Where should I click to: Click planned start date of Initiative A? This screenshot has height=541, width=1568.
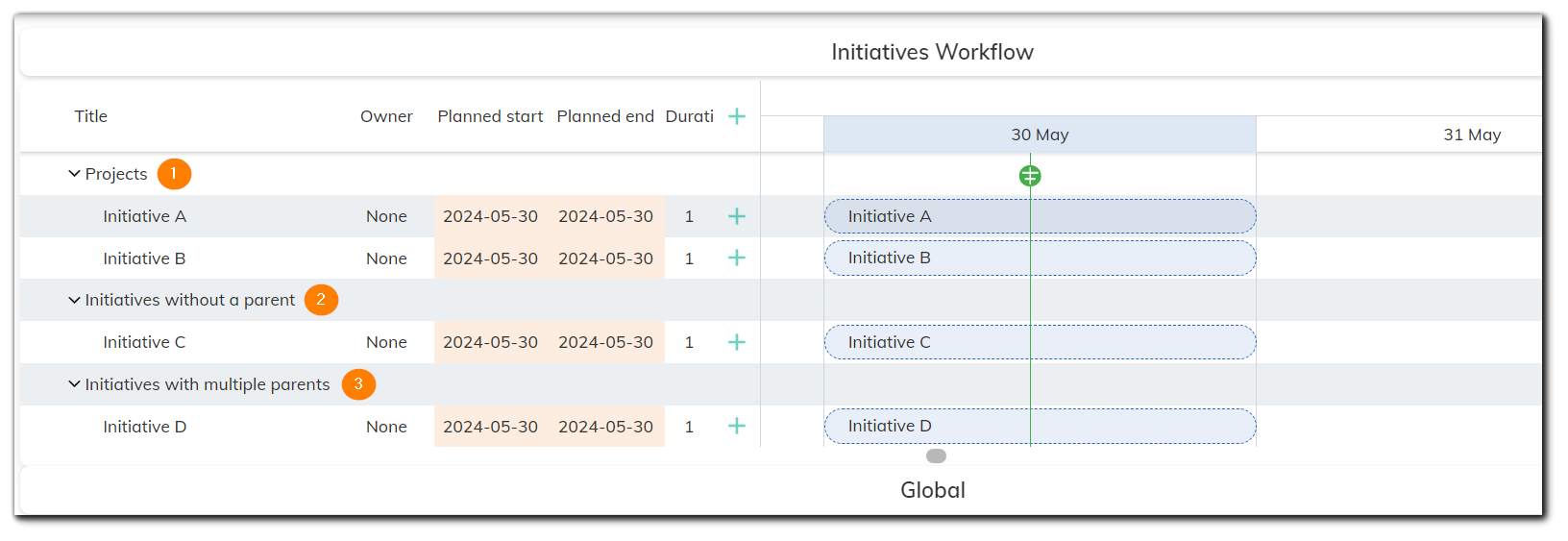coord(490,216)
